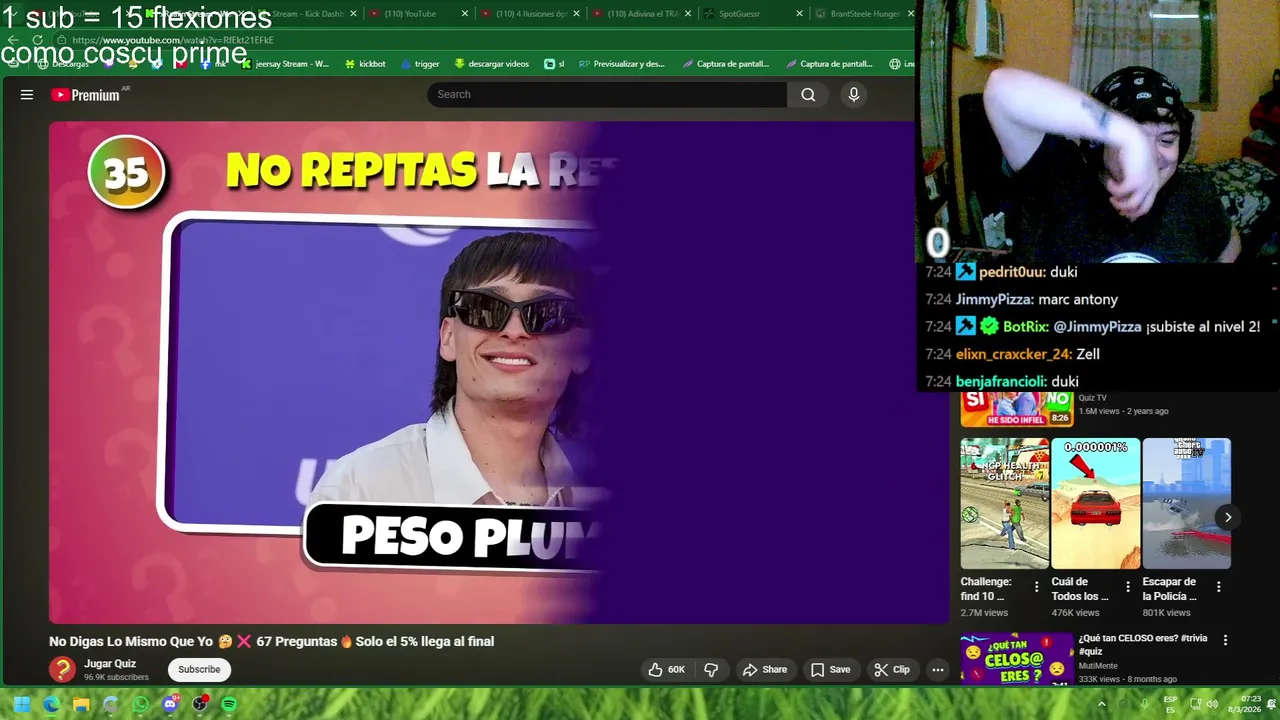1280x720 pixels.
Task: Open options for 'Escapar de la Policía' short
Action: [x=1218, y=588]
